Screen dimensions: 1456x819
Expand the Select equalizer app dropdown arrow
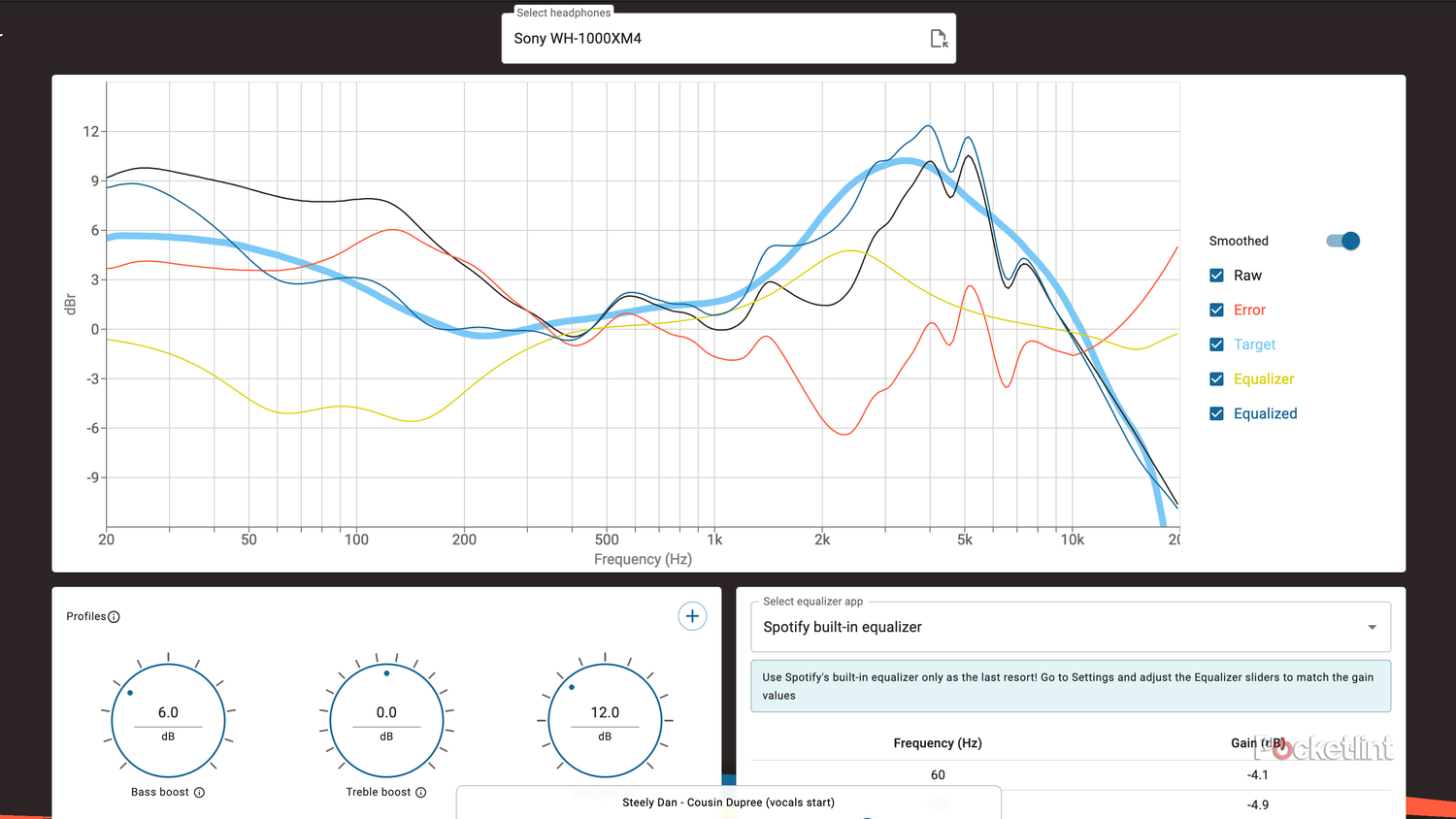pyautogui.click(x=1372, y=628)
